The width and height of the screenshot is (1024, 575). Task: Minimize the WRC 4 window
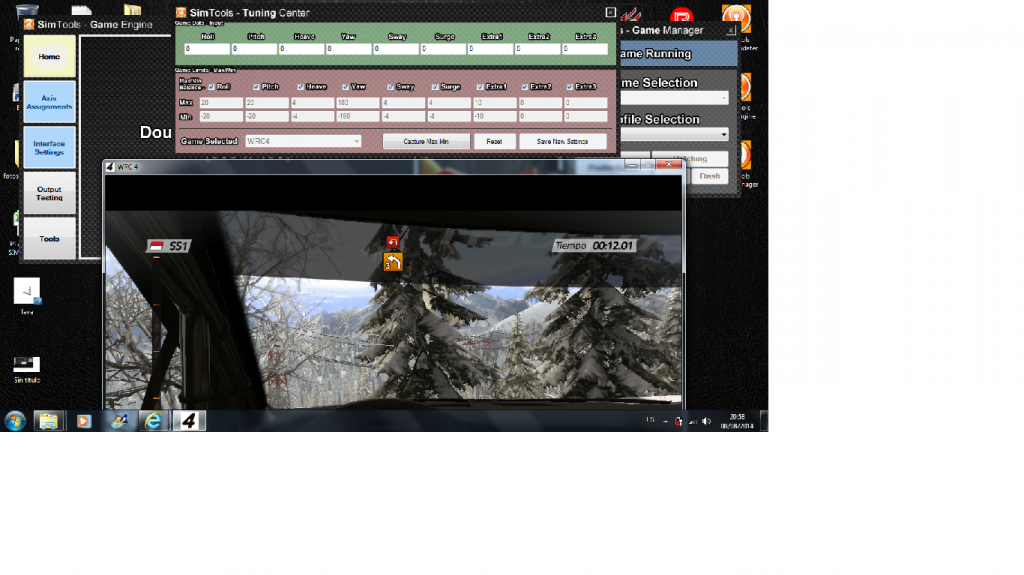(632, 165)
